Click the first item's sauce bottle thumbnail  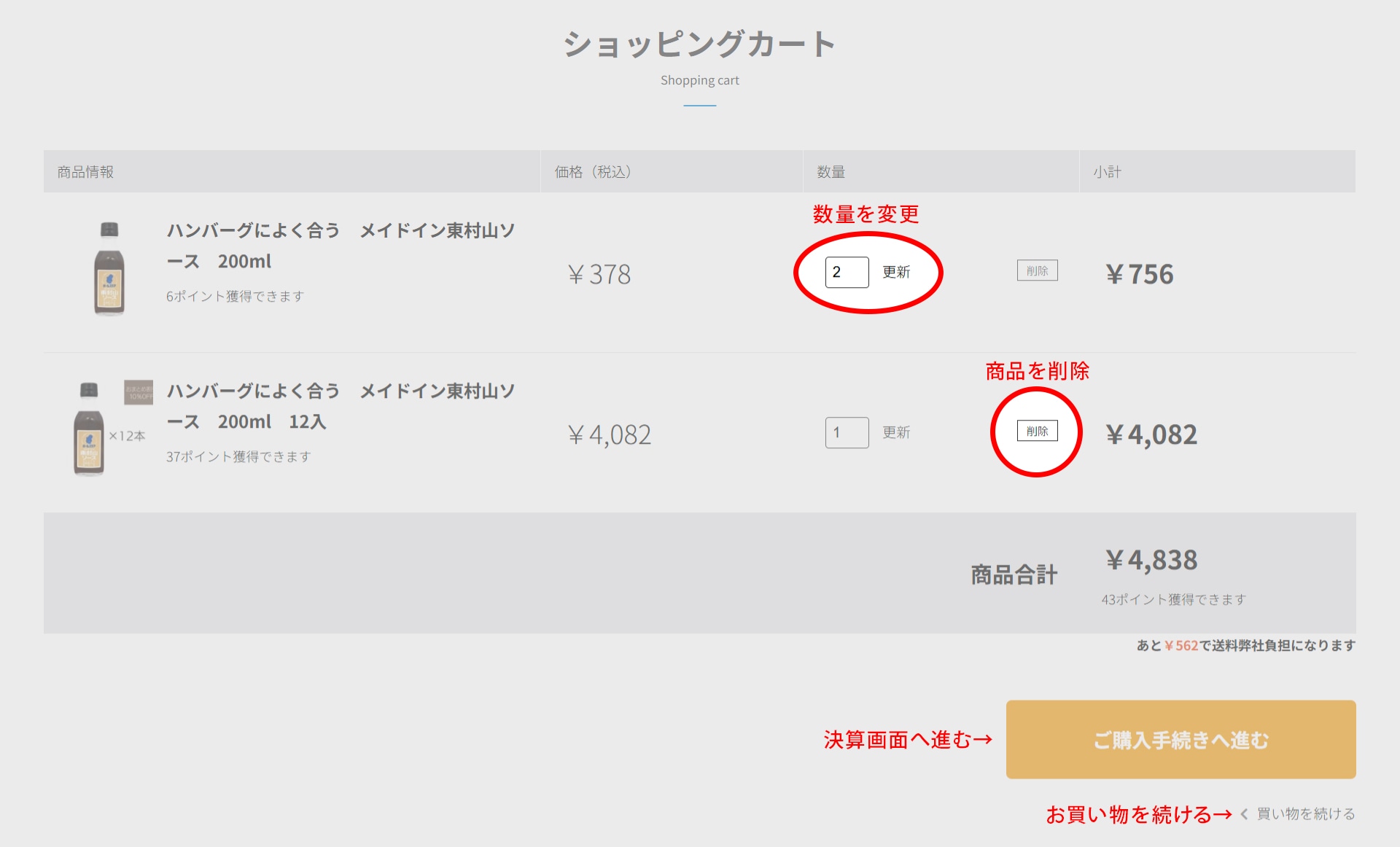109,269
